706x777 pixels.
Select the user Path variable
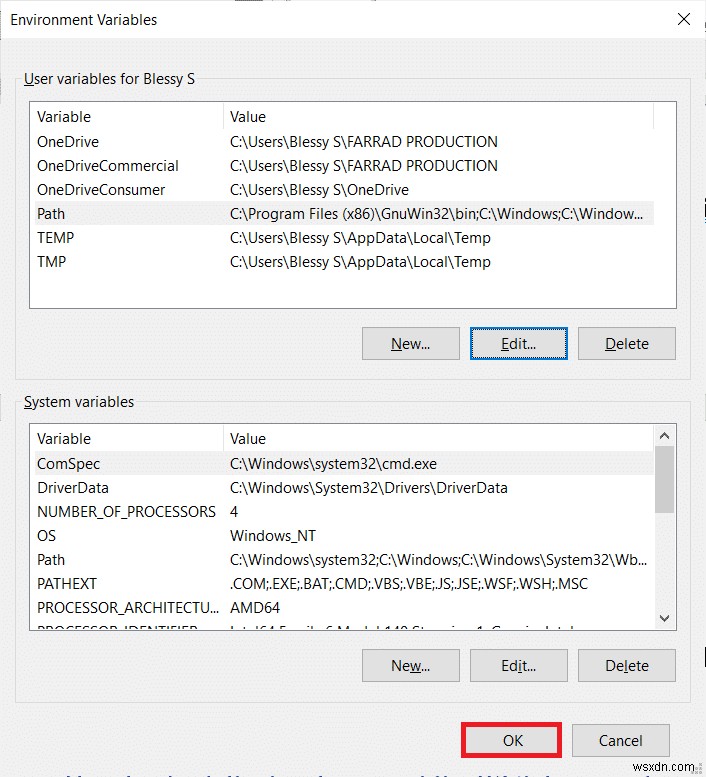(344, 214)
